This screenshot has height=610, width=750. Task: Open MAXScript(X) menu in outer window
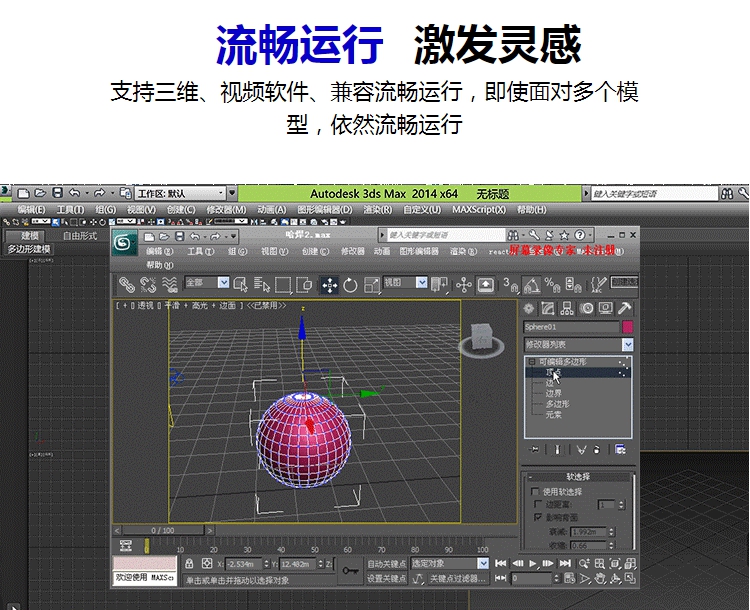(x=479, y=210)
